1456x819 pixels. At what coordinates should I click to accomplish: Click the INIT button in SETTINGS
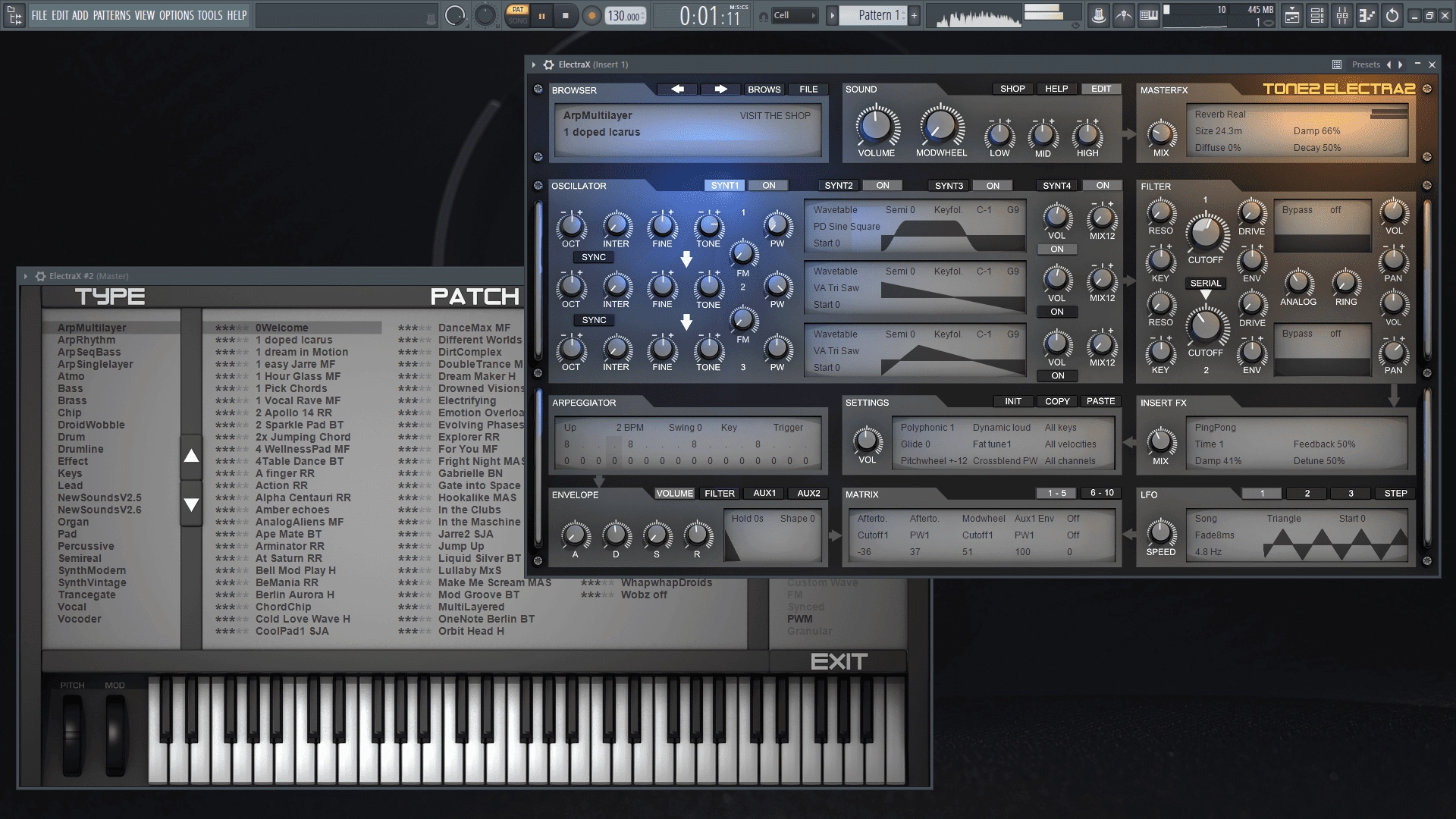1013,402
